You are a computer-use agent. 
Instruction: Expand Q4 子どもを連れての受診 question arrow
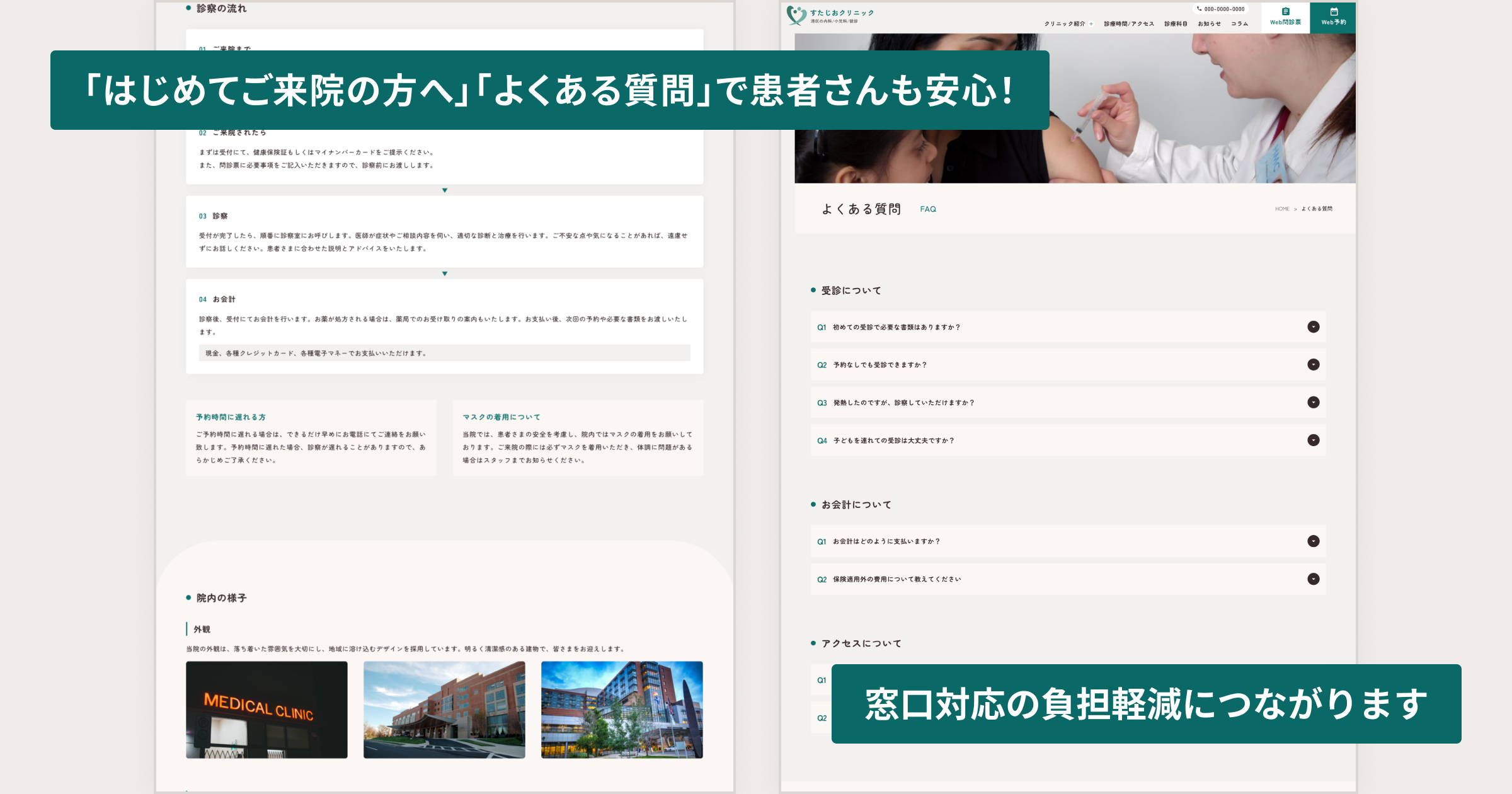(x=1313, y=440)
